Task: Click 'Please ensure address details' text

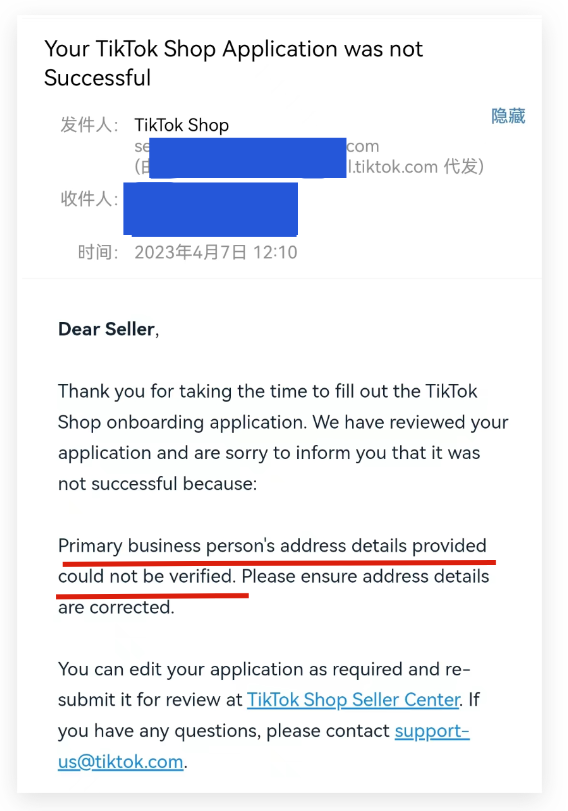Action: 365,577
